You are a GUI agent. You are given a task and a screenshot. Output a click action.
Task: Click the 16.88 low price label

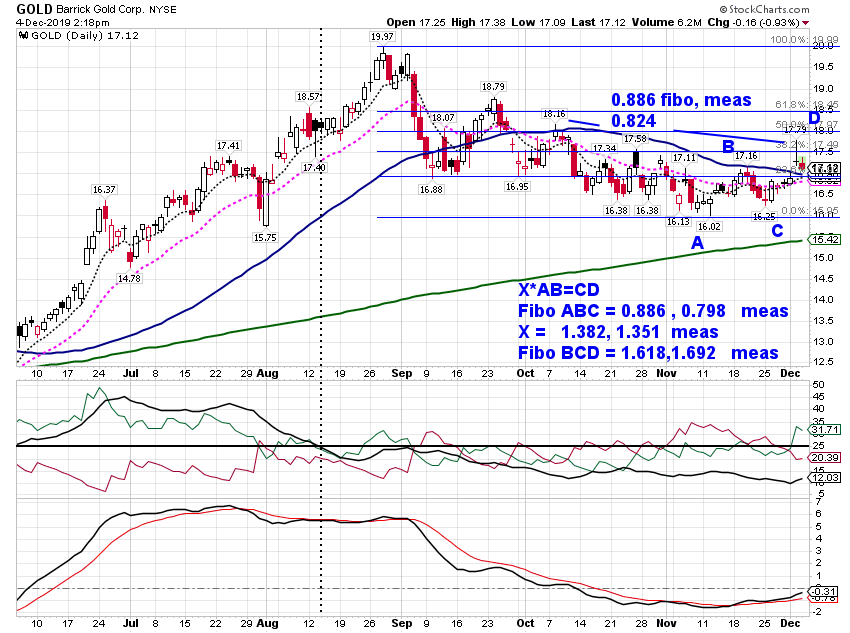430,189
